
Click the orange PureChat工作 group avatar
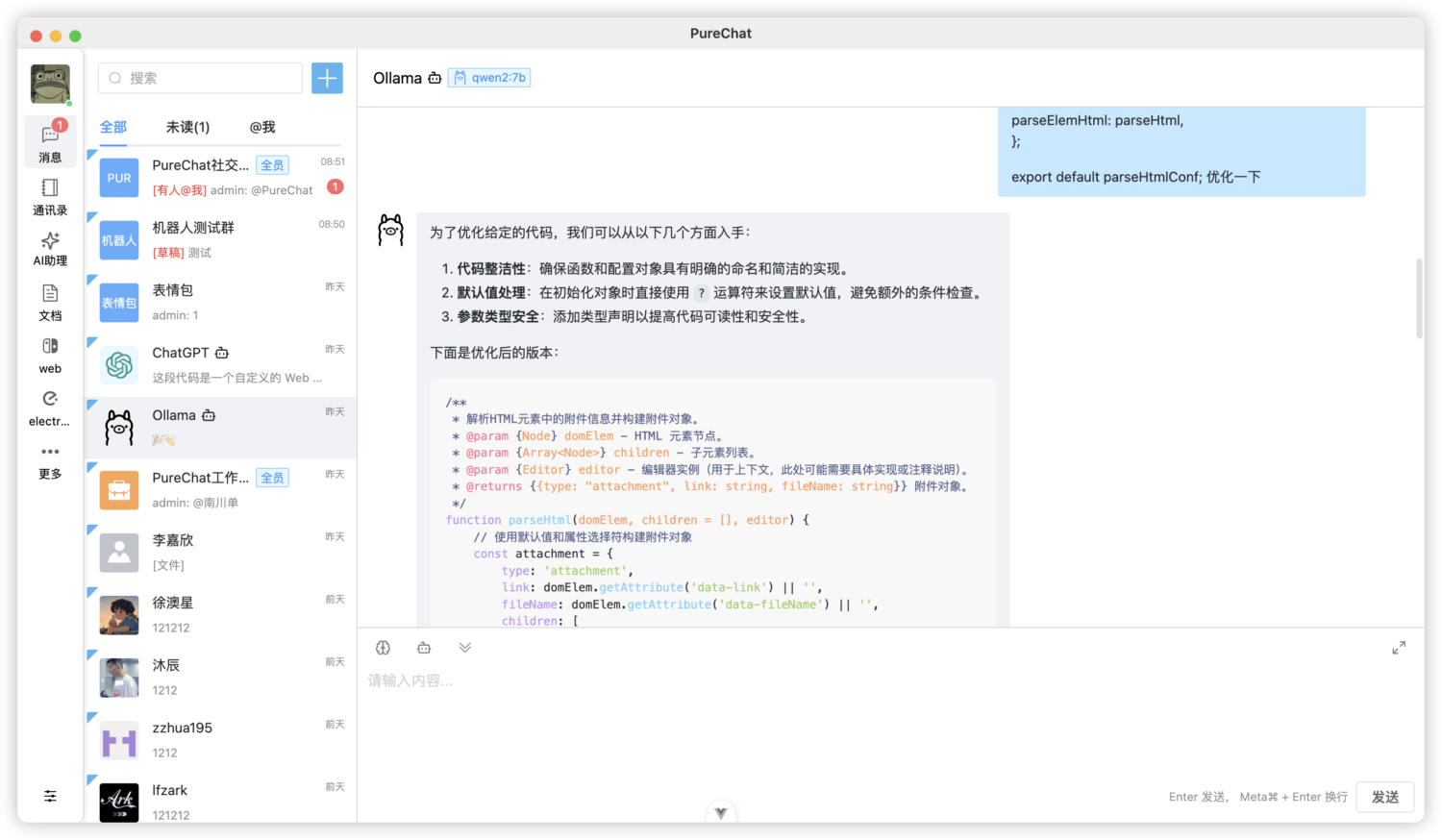119,490
